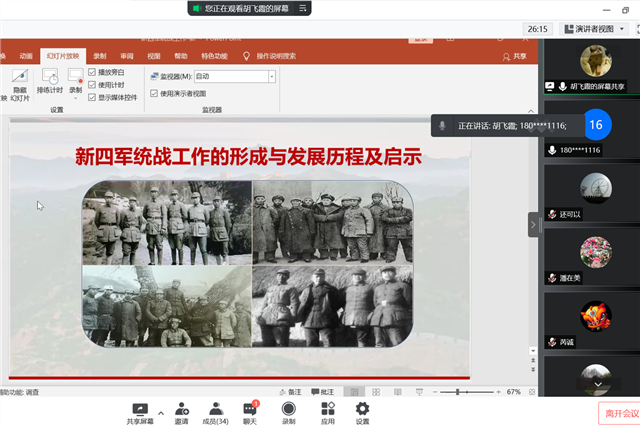Toggle the Use Timings (使用计时) checkbox
This screenshot has width=640, height=426.
point(92,85)
